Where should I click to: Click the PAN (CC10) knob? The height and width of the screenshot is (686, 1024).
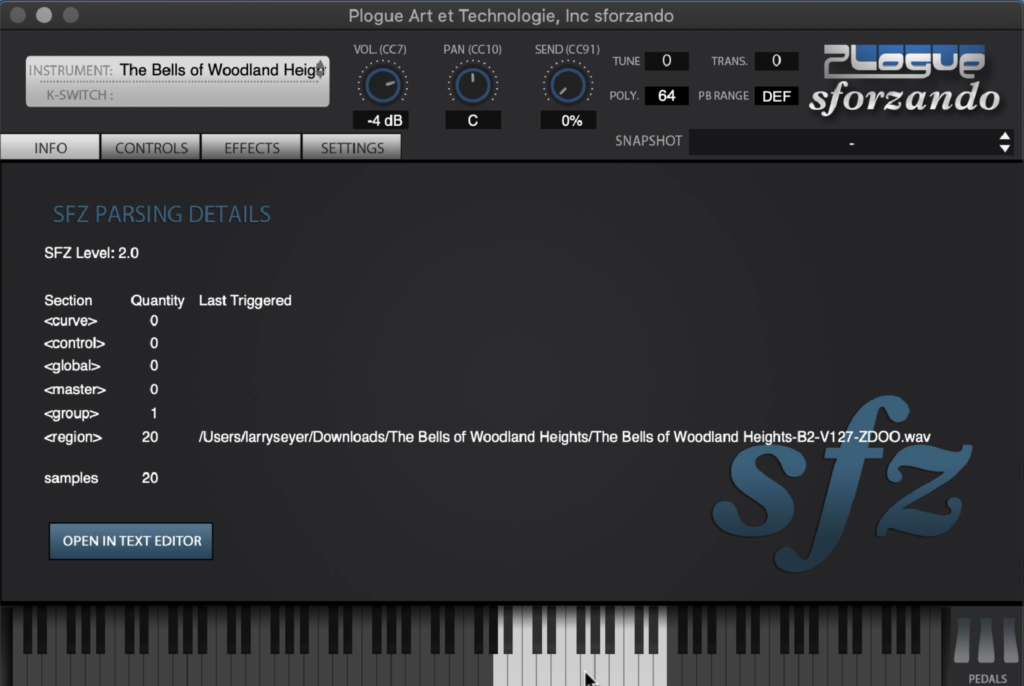coord(472,85)
